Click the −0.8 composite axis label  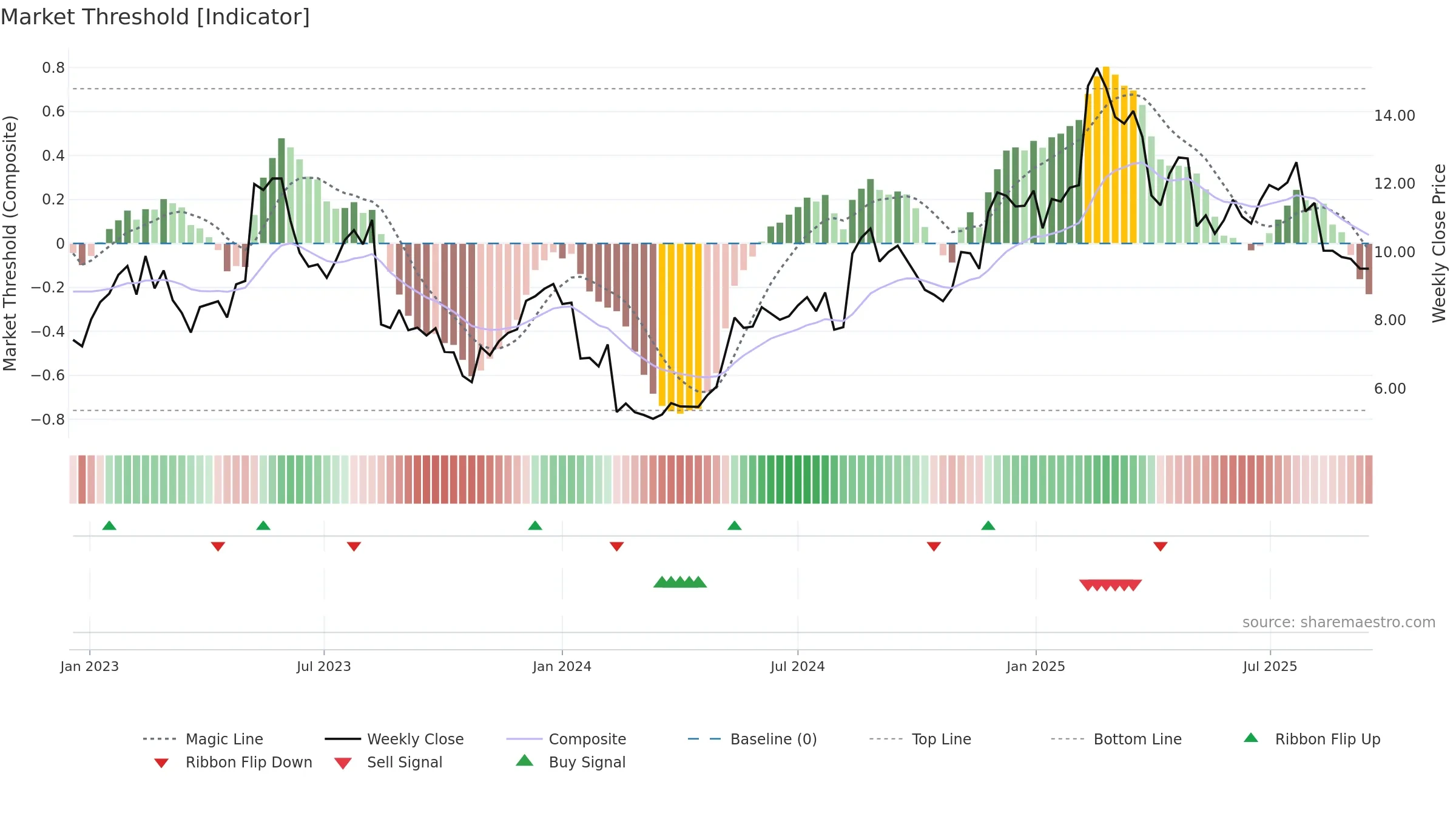48,419
